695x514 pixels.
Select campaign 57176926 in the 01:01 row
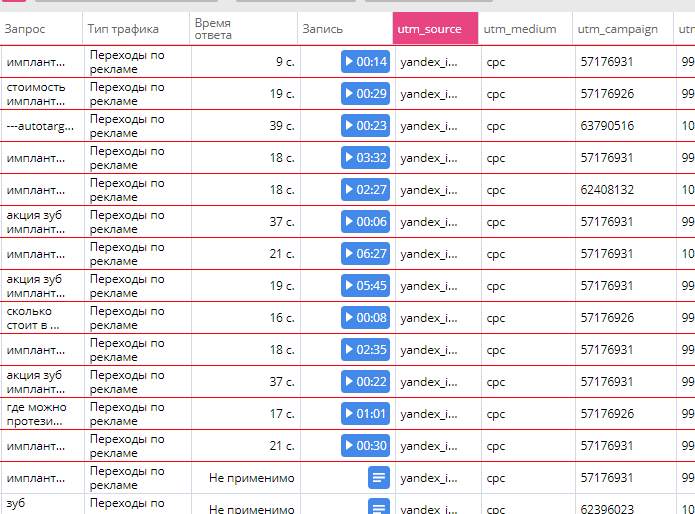(x=607, y=414)
